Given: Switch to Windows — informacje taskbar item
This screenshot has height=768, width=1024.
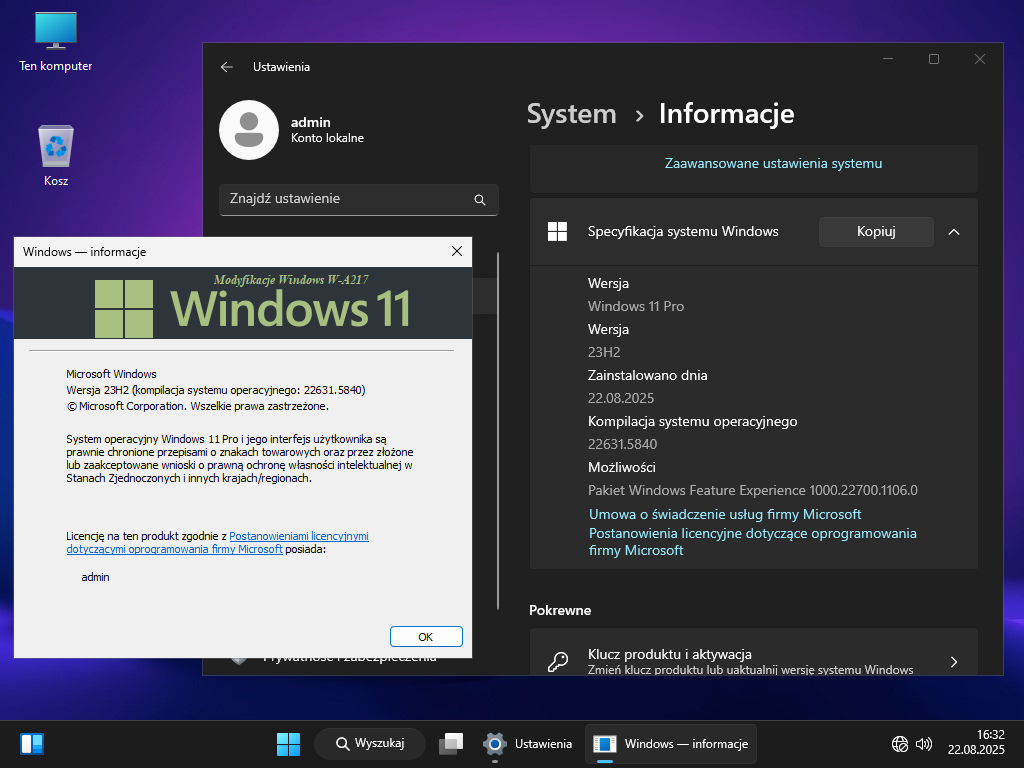Looking at the screenshot, I should coord(671,744).
